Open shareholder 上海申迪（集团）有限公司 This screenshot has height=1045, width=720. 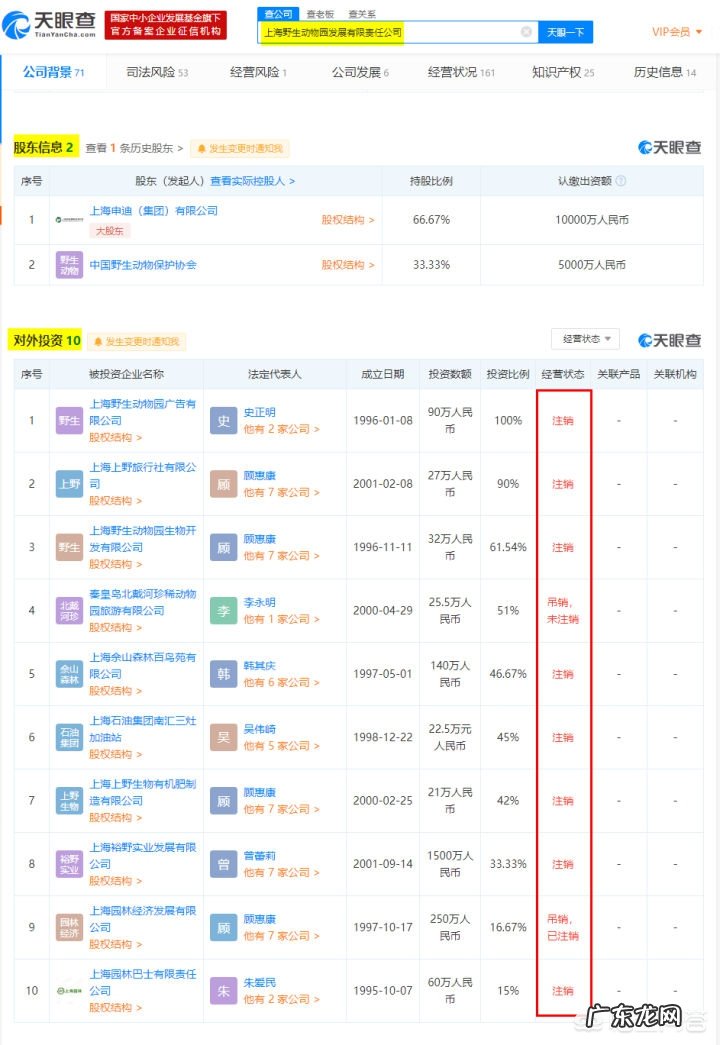[x=154, y=211]
